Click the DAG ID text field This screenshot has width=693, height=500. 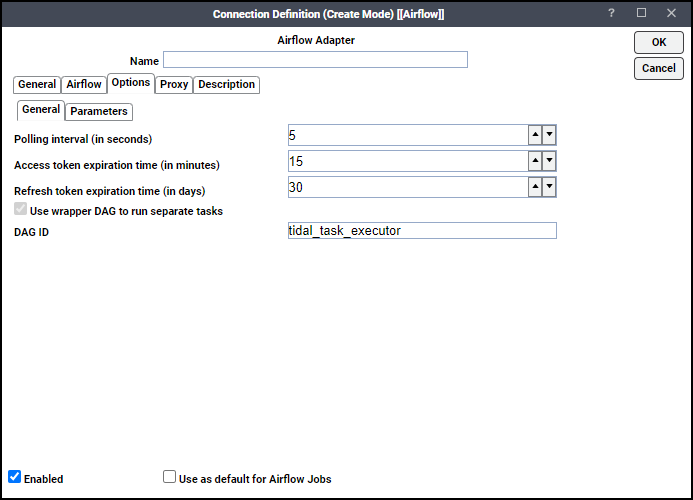[x=422, y=231]
